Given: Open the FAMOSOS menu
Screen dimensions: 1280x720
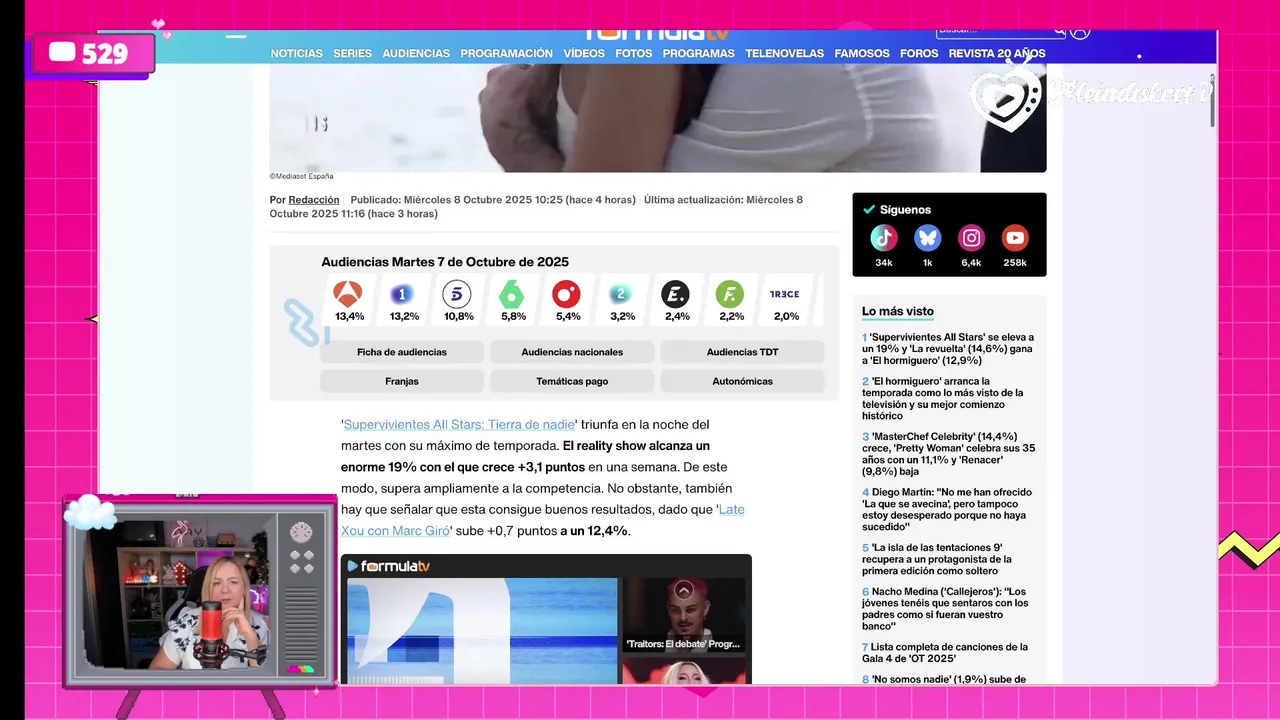Looking at the screenshot, I should (x=862, y=54).
